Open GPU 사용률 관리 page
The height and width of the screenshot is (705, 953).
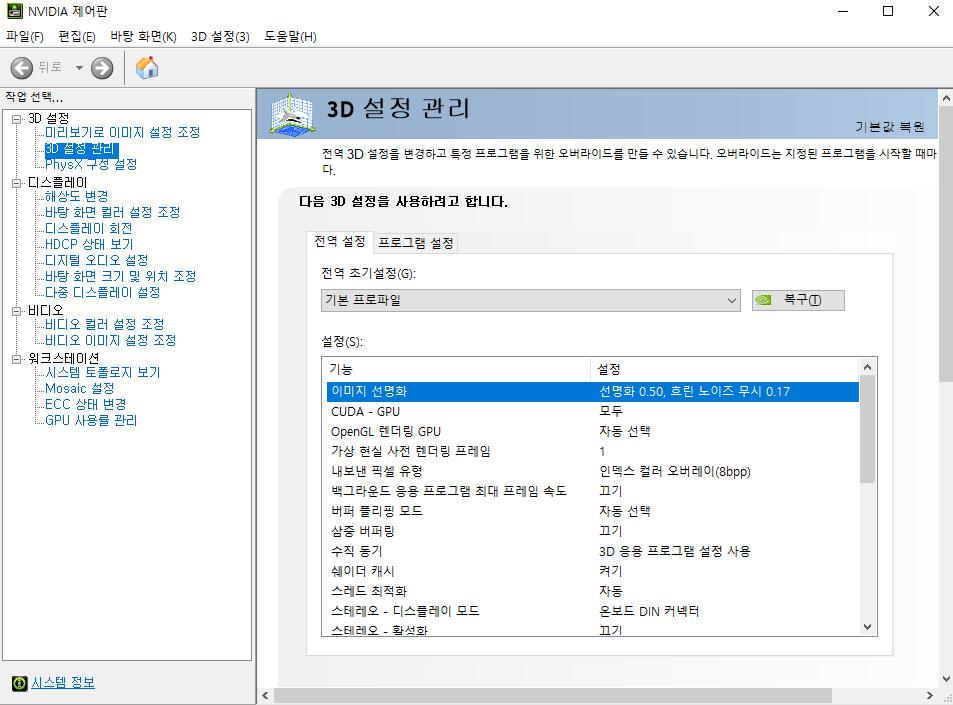[91, 421]
